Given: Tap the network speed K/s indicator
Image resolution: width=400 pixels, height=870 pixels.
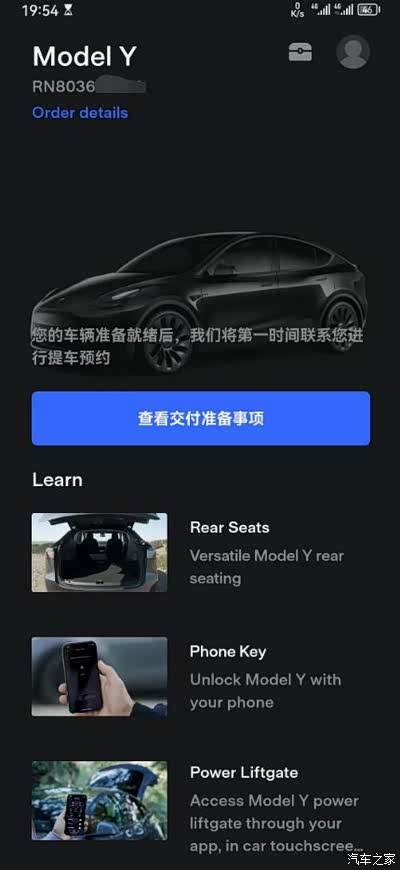Looking at the screenshot, I should click(297, 11).
